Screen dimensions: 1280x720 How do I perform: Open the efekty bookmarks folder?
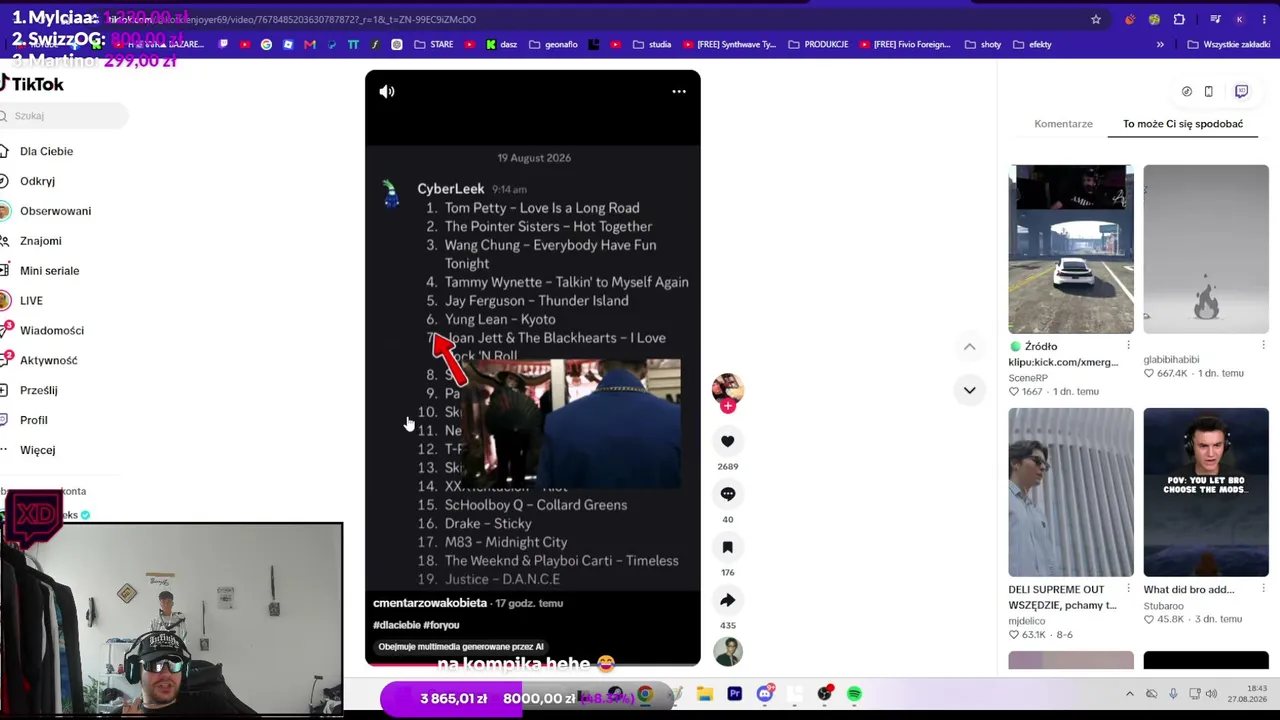point(1033,44)
